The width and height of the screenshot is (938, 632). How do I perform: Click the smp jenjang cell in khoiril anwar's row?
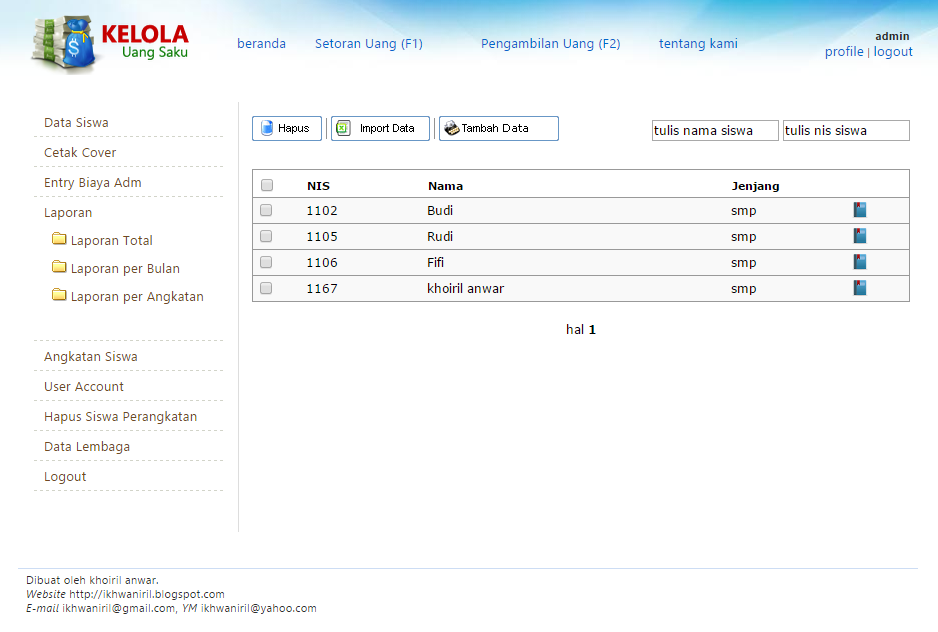click(744, 289)
